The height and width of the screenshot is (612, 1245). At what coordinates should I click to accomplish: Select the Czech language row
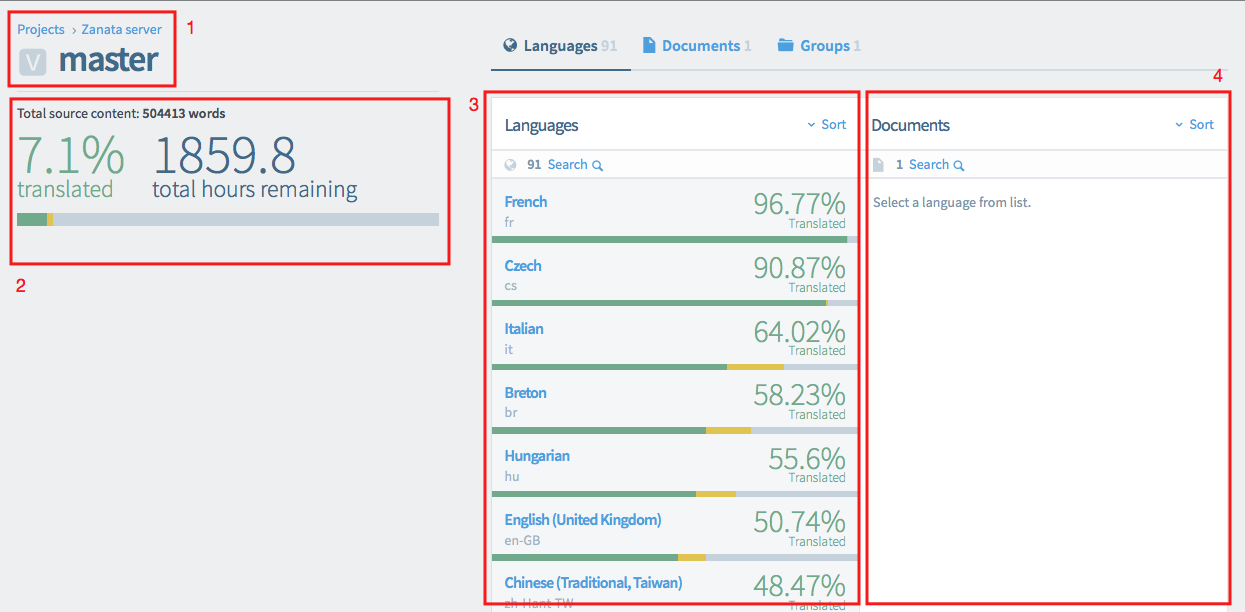(x=675, y=275)
